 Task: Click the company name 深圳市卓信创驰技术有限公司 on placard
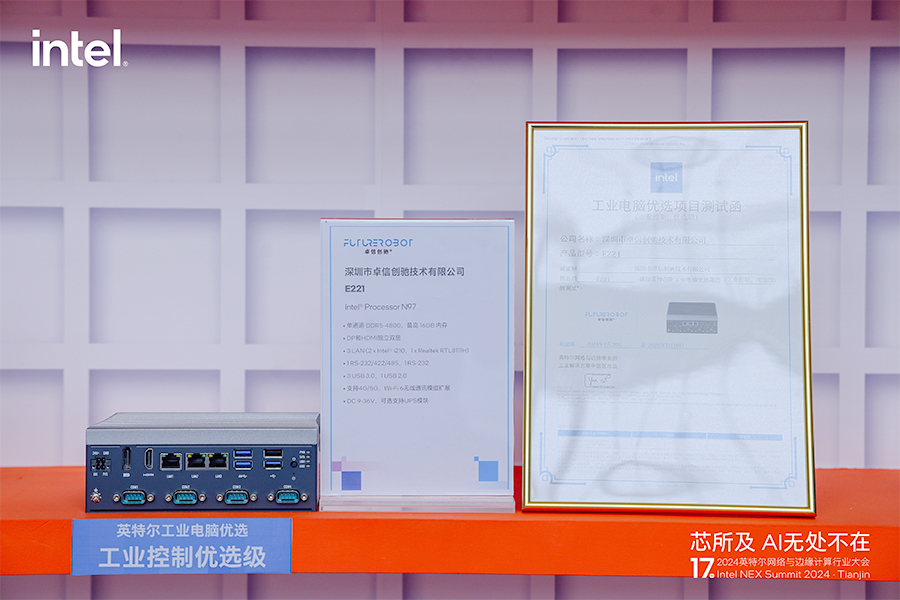(x=404, y=272)
